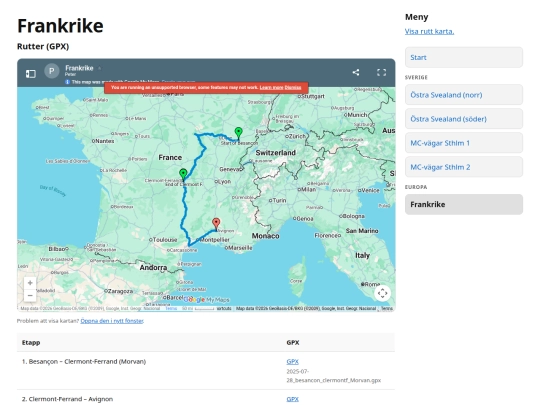Click the map pan control button
Screen dimensions: 540x405
(x=382, y=293)
